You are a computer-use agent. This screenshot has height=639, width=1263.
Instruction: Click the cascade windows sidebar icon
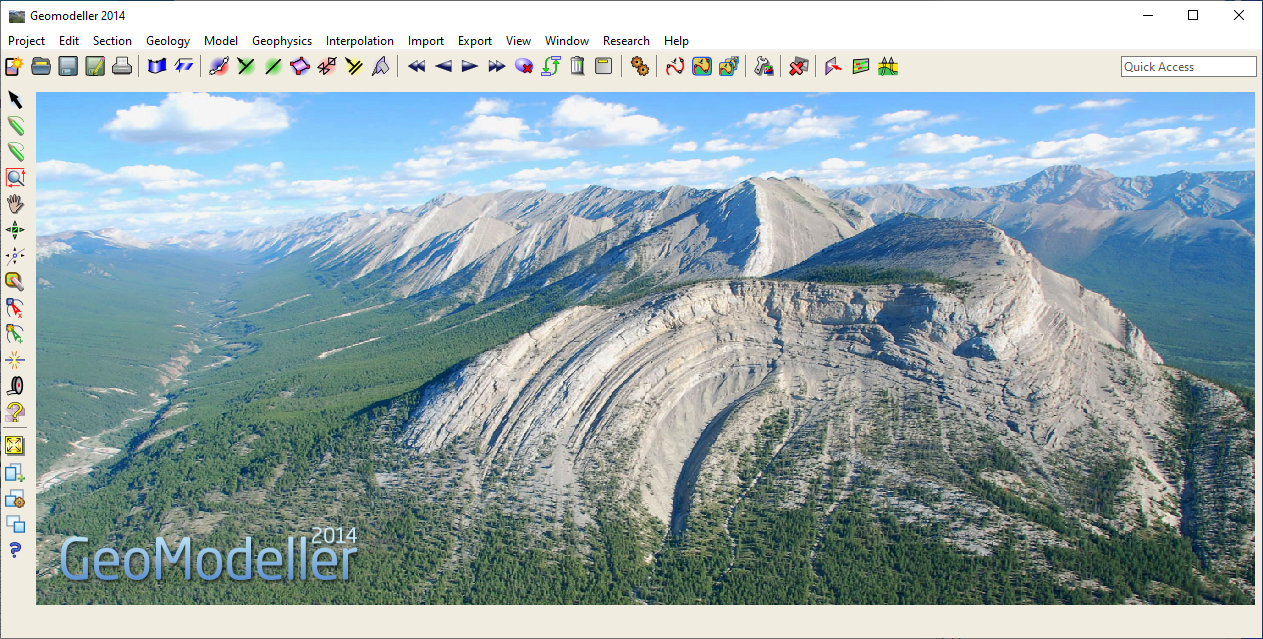point(16,524)
